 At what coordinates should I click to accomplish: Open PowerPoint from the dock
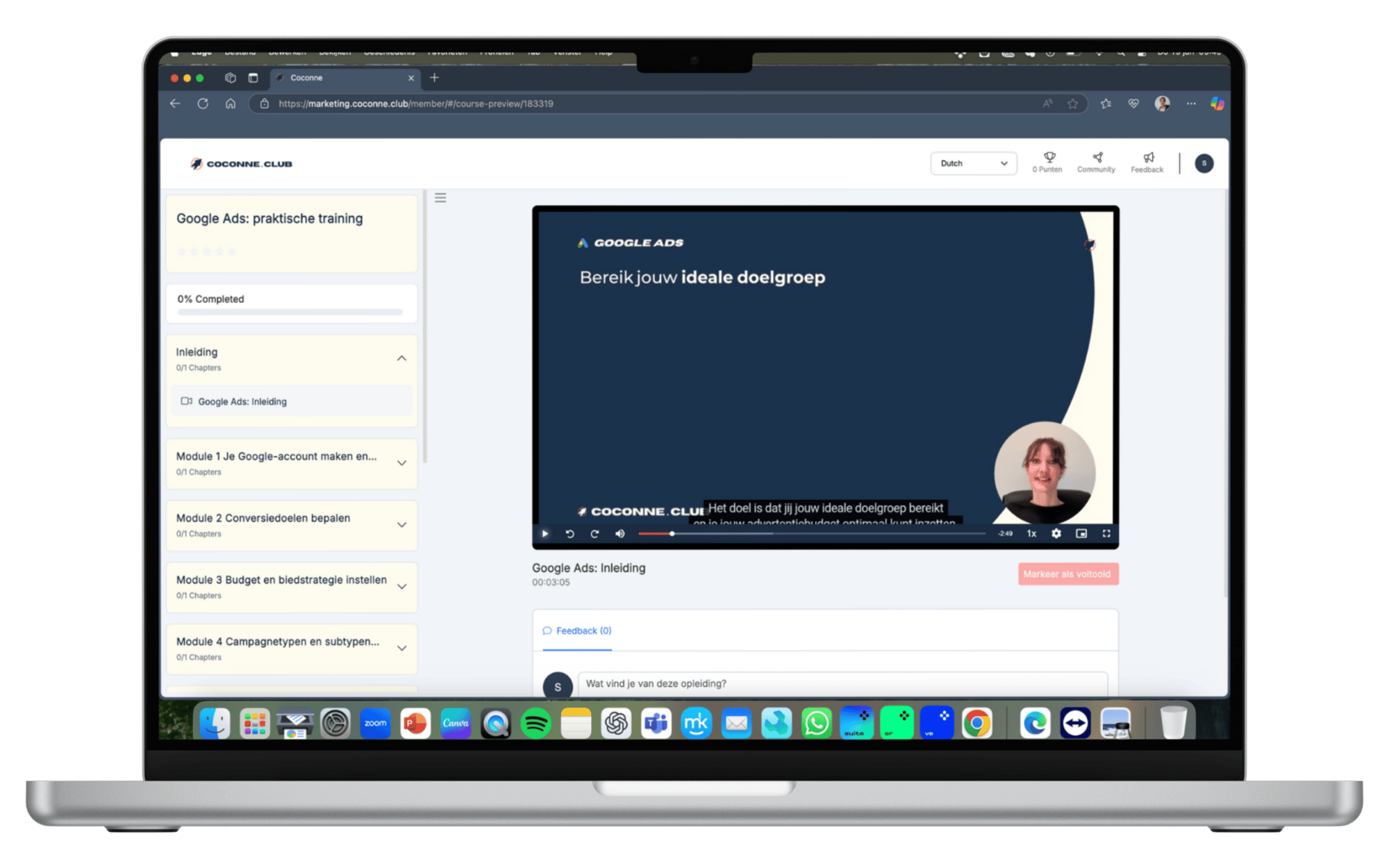click(x=415, y=723)
